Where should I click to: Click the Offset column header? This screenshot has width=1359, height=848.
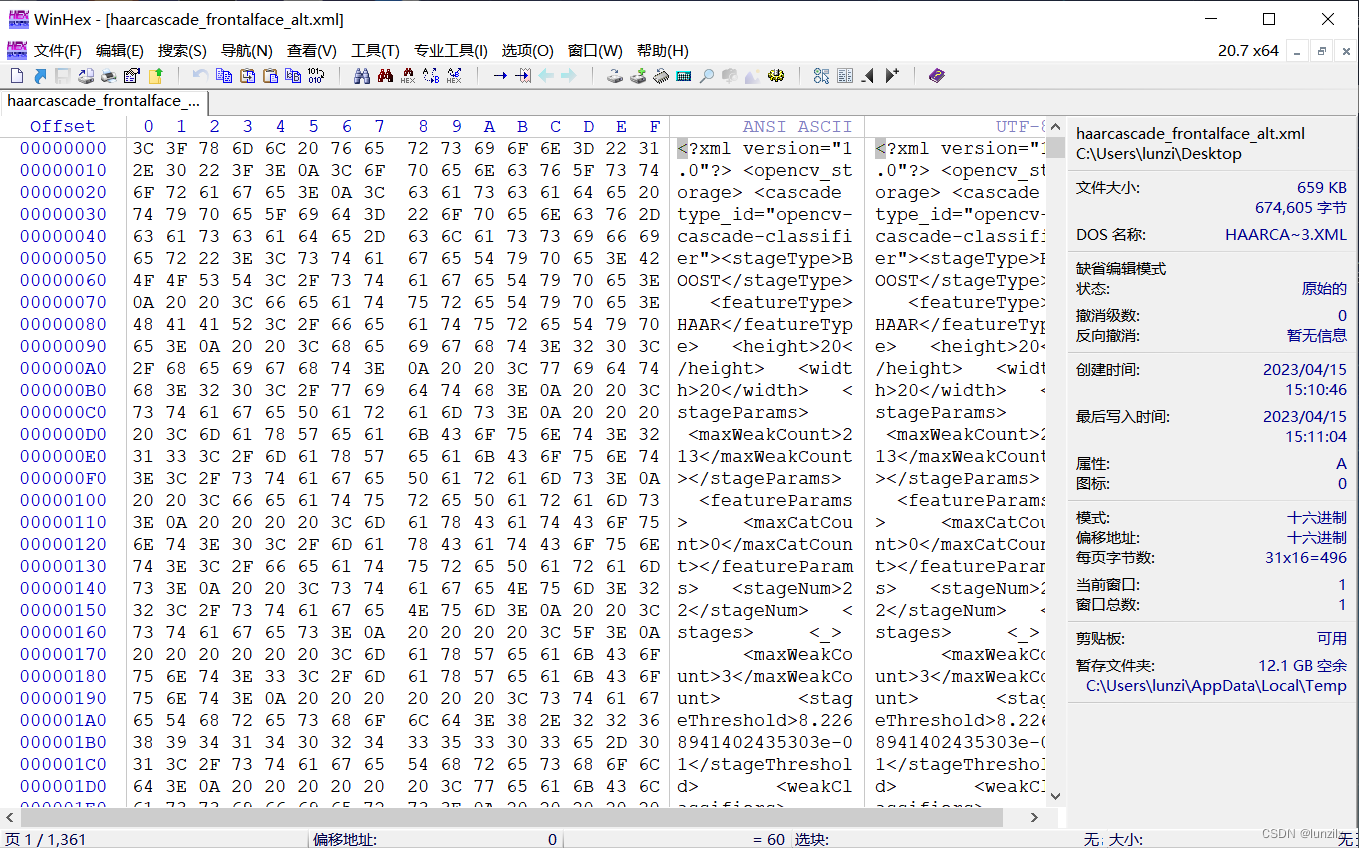(x=63, y=126)
